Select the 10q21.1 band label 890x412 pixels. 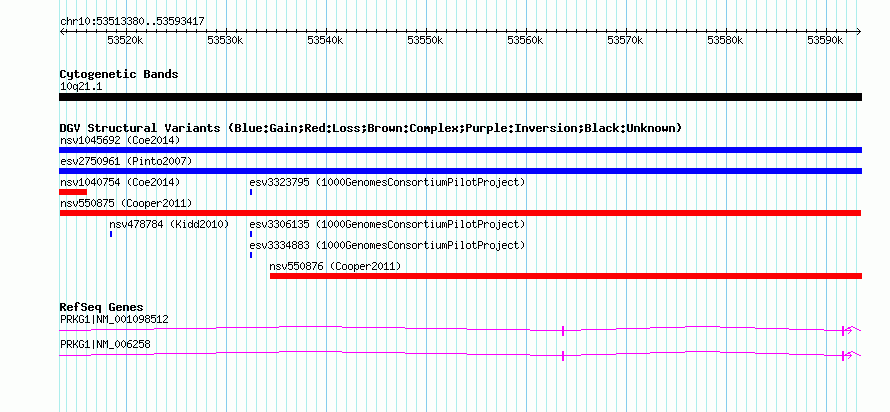[x=81, y=87]
